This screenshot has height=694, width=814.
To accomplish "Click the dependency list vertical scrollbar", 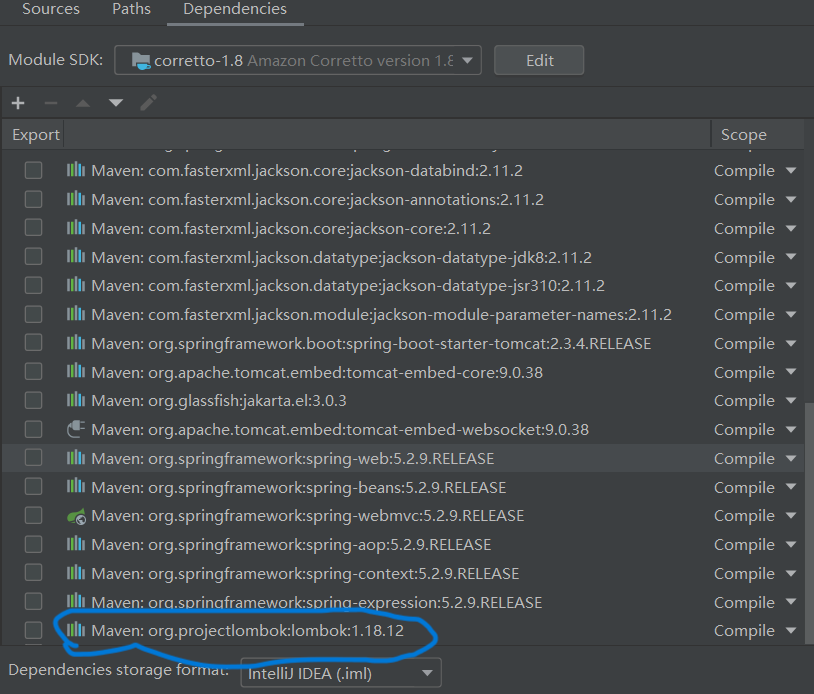I will point(808,522).
